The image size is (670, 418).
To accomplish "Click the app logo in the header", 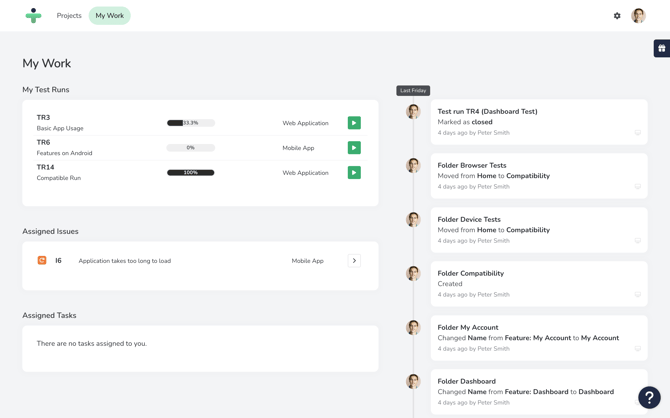I will (x=33, y=16).
